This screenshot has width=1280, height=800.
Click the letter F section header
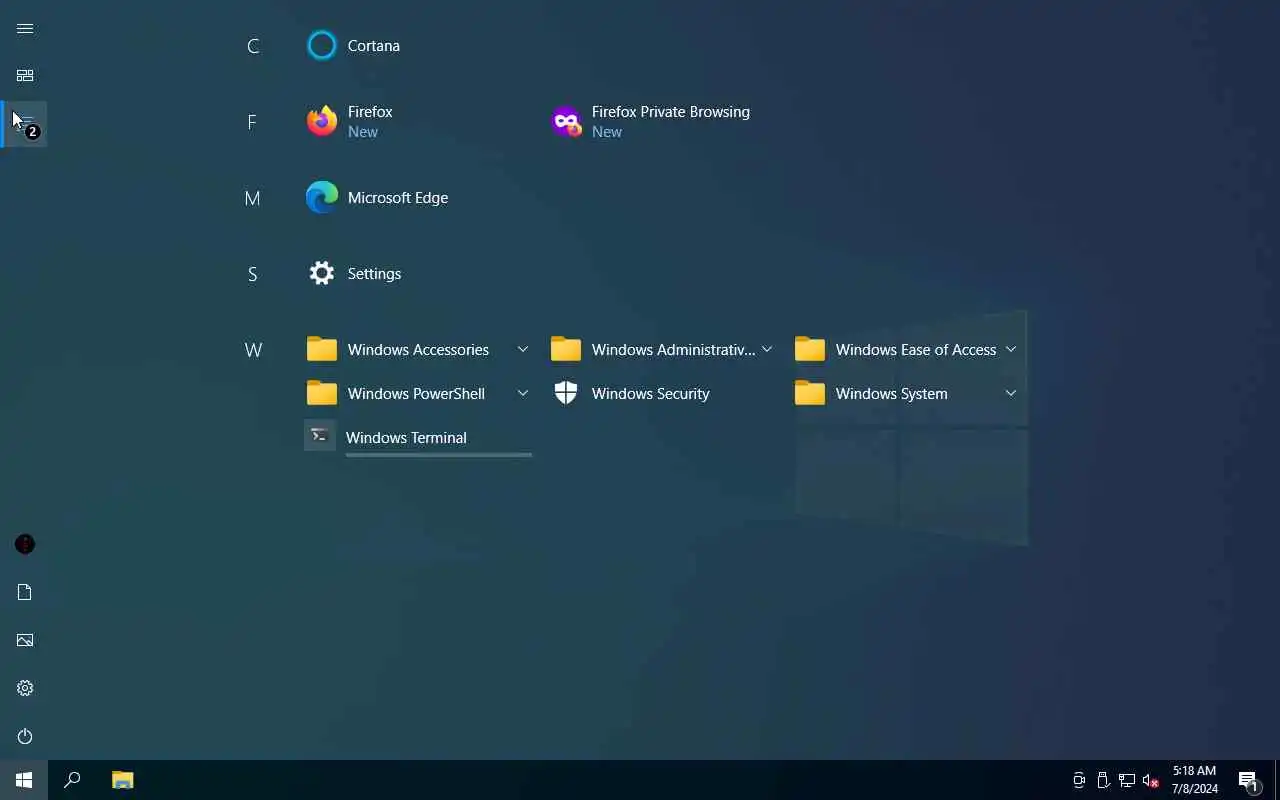click(253, 122)
